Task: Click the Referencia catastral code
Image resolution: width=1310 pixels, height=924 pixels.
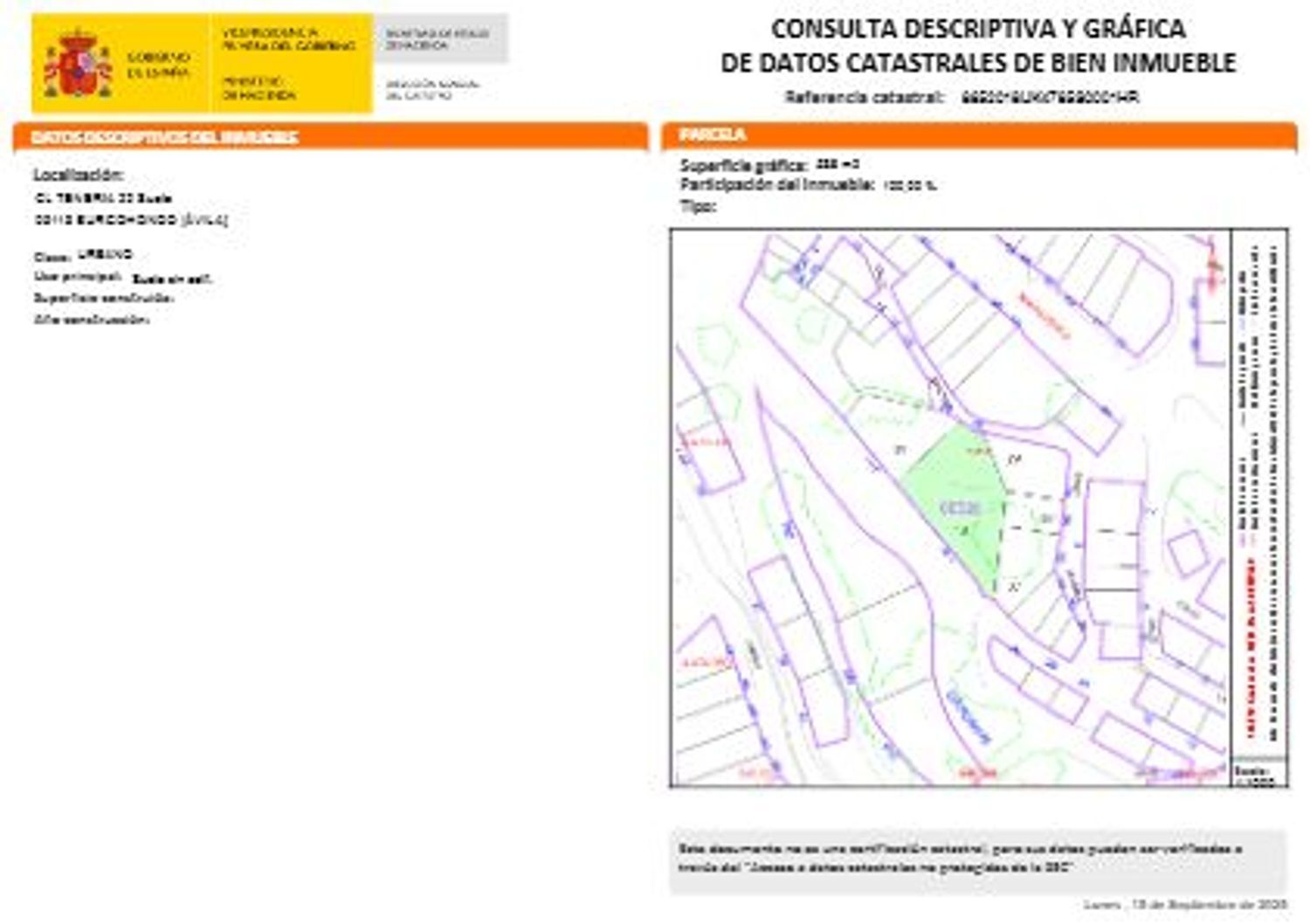Action: 1050,97
